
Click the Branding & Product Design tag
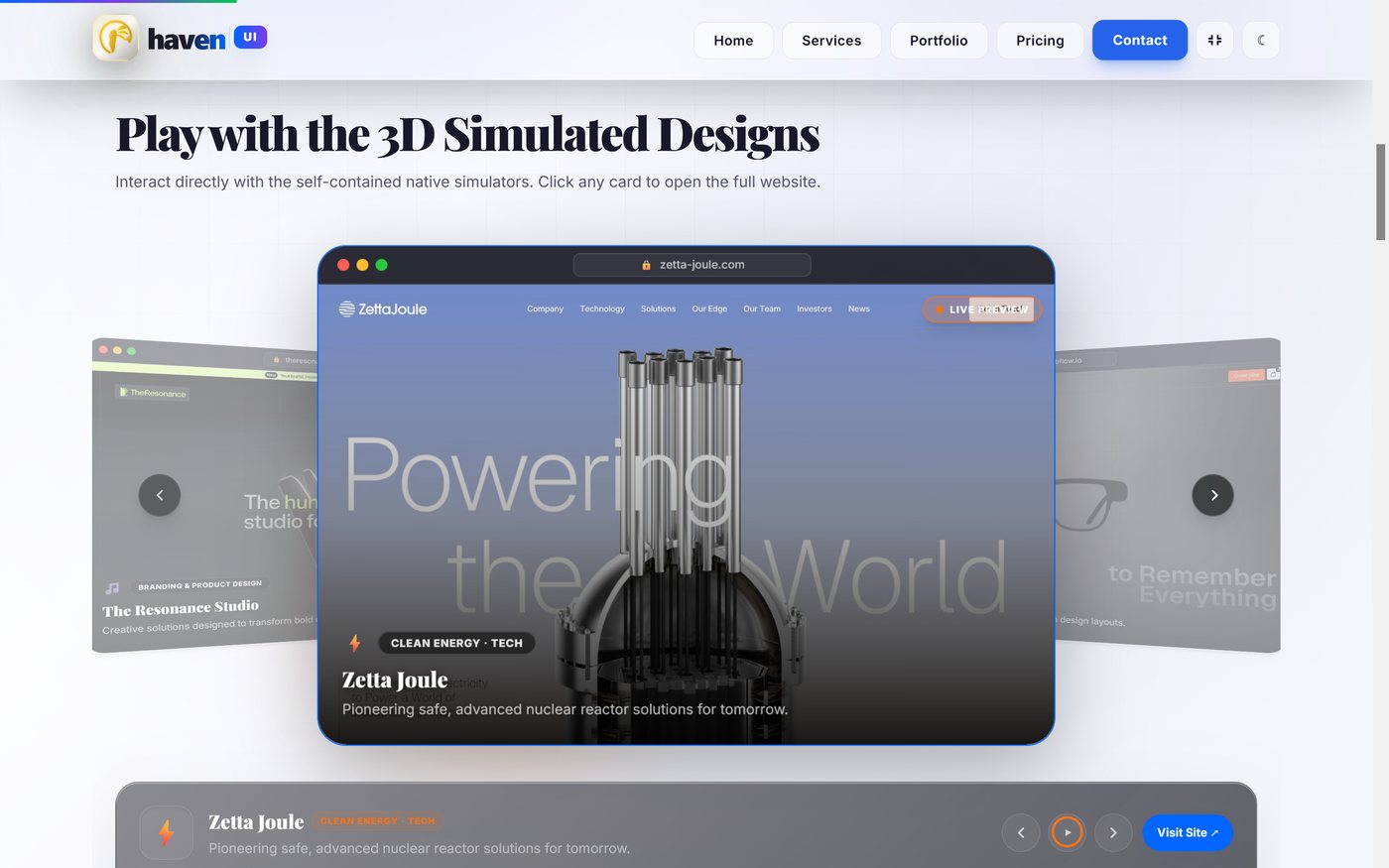tap(199, 584)
